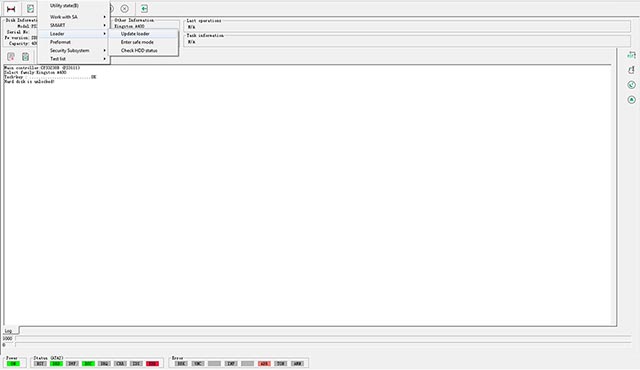Open the Test list submenu
The image size is (640, 370).
tap(73, 59)
